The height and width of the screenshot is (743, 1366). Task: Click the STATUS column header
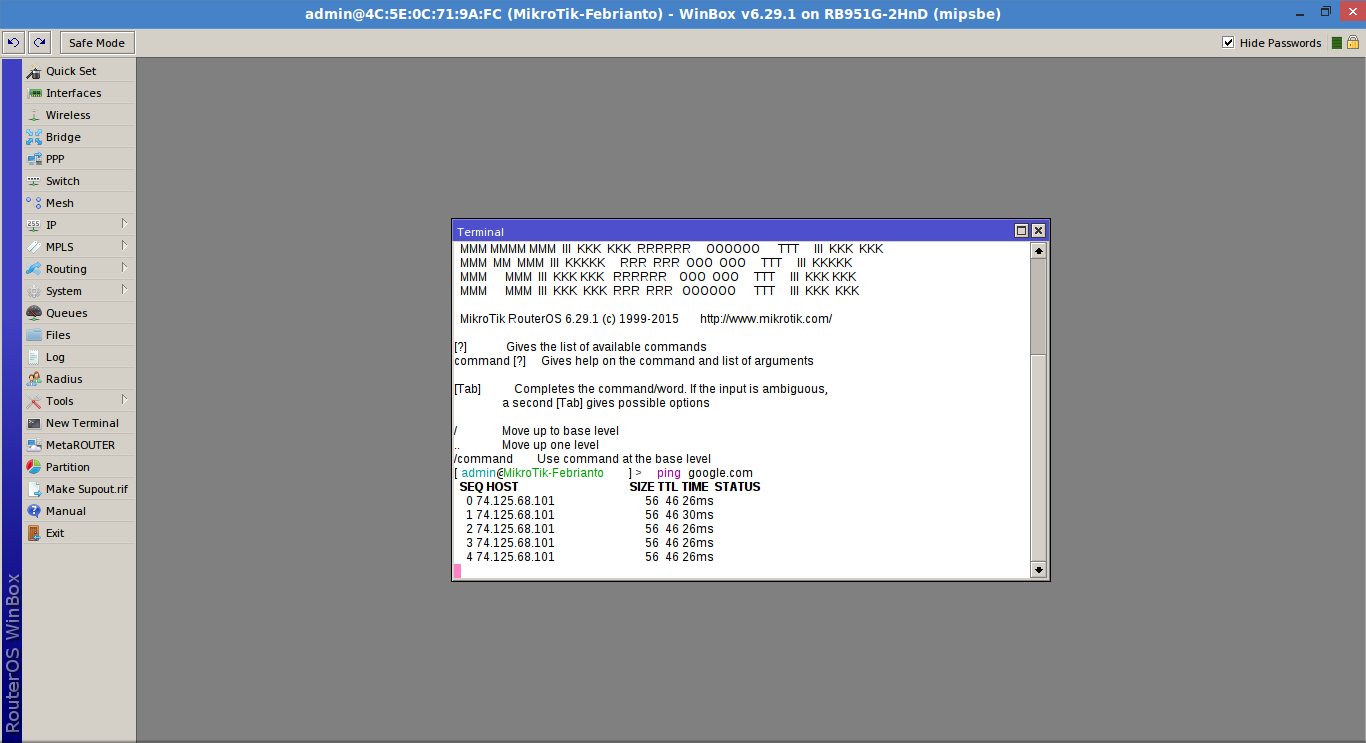(x=737, y=487)
